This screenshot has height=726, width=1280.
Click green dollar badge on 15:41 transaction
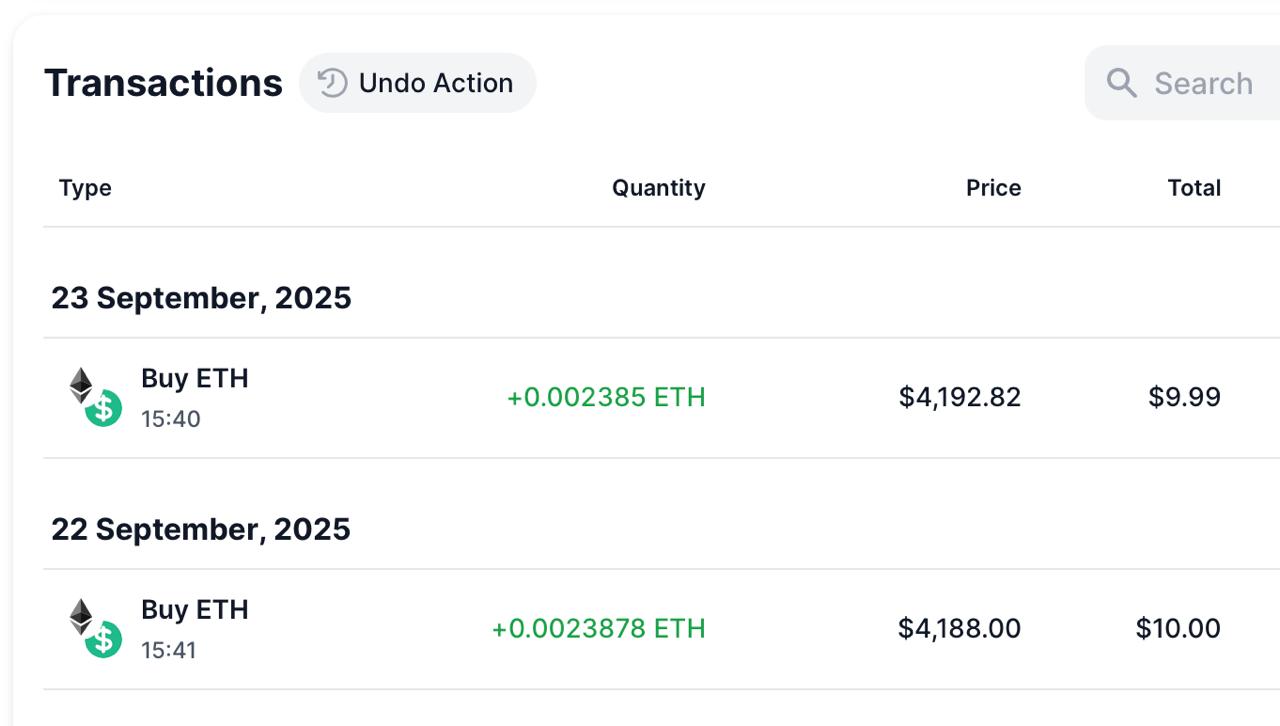tap(103, 639)
